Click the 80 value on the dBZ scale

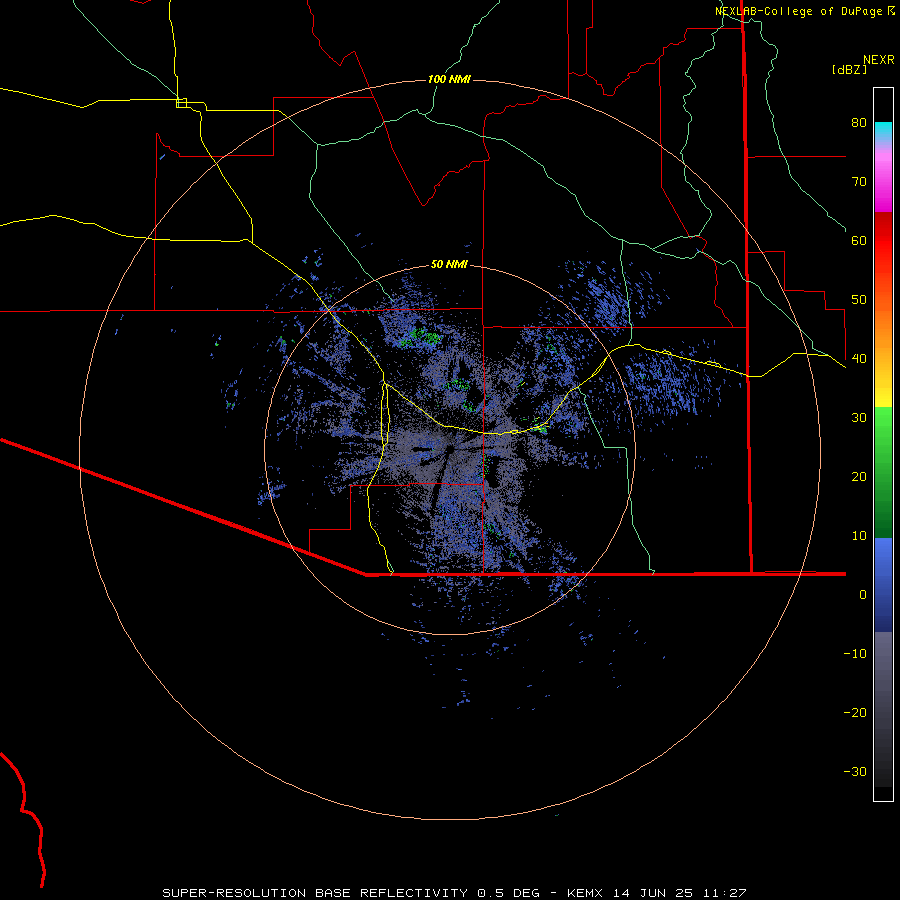(859, 123)
